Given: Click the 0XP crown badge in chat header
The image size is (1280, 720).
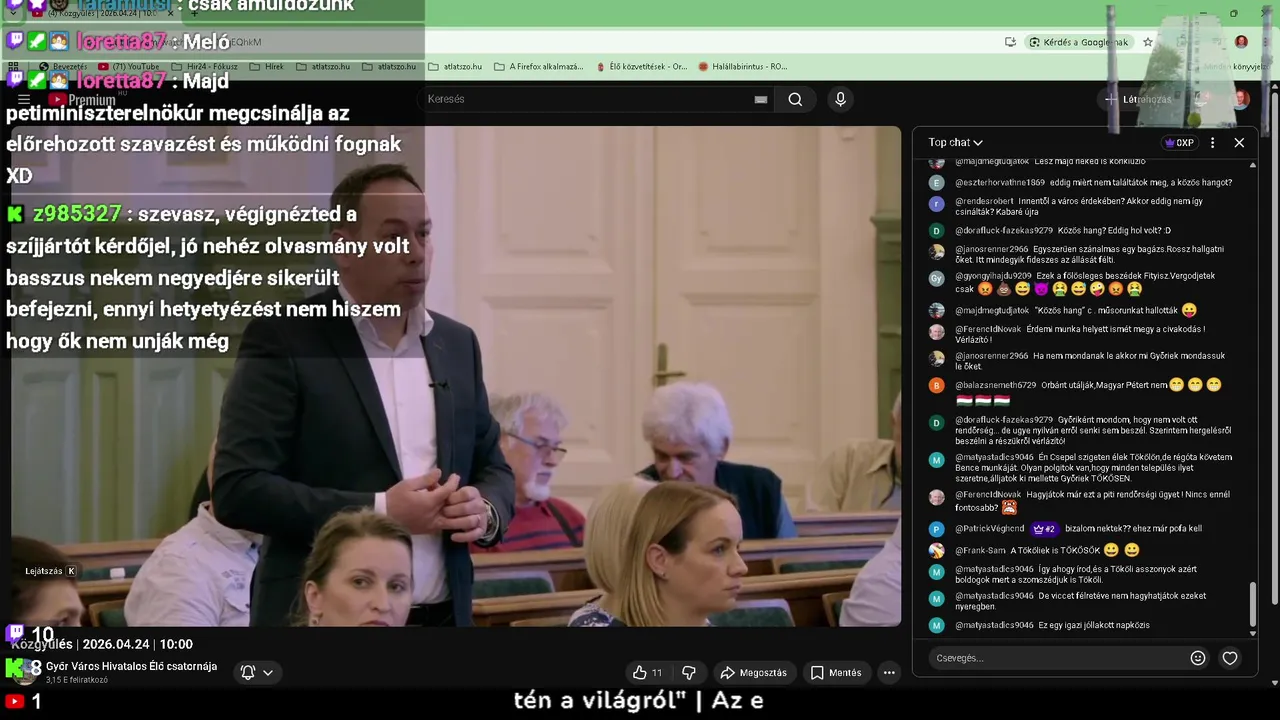Looking at the screenshot, I should [1179, 143].
